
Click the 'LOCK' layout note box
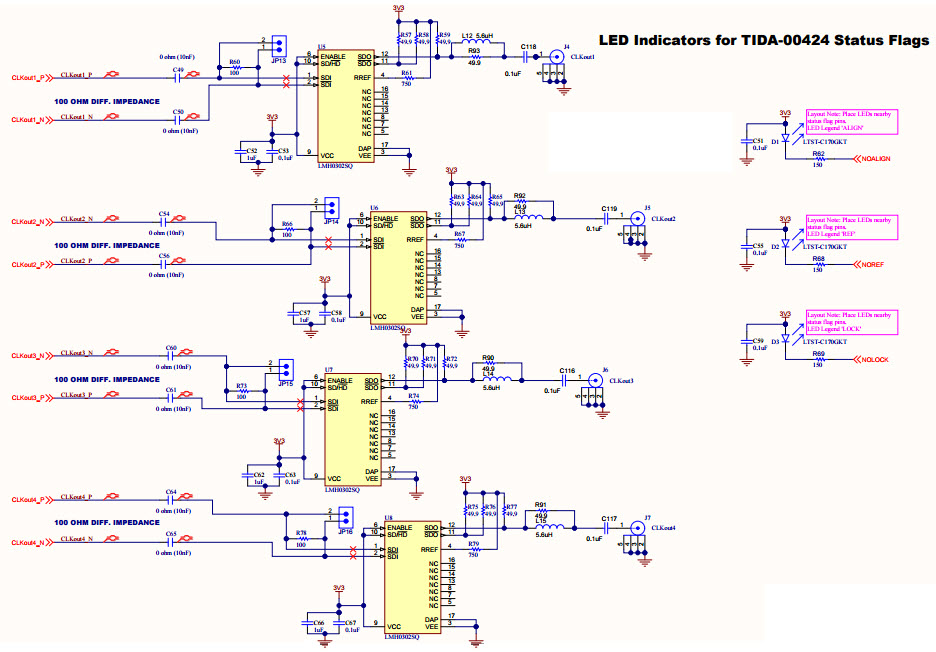click(x=852, y=321)
